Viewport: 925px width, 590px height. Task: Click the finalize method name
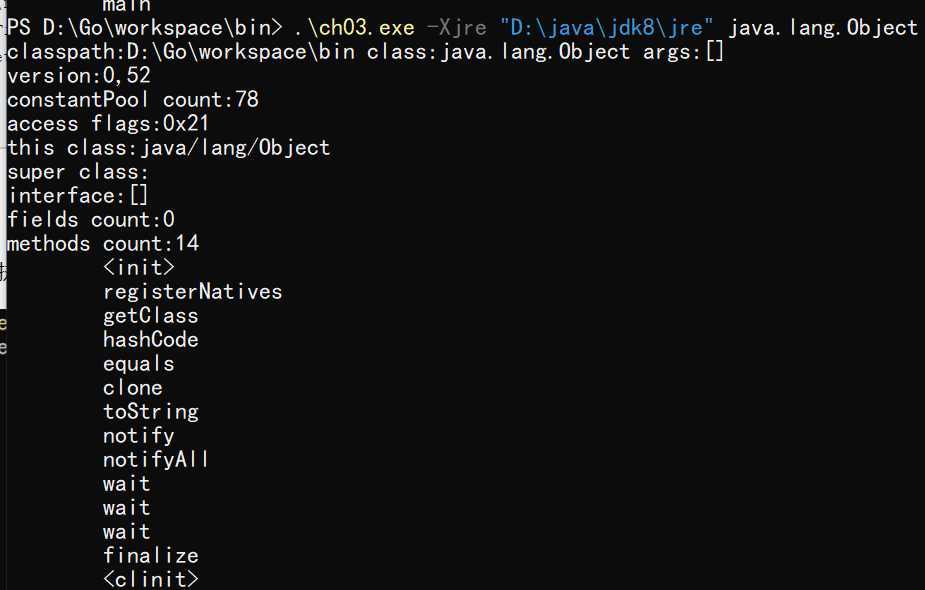(x=150, y=555)
